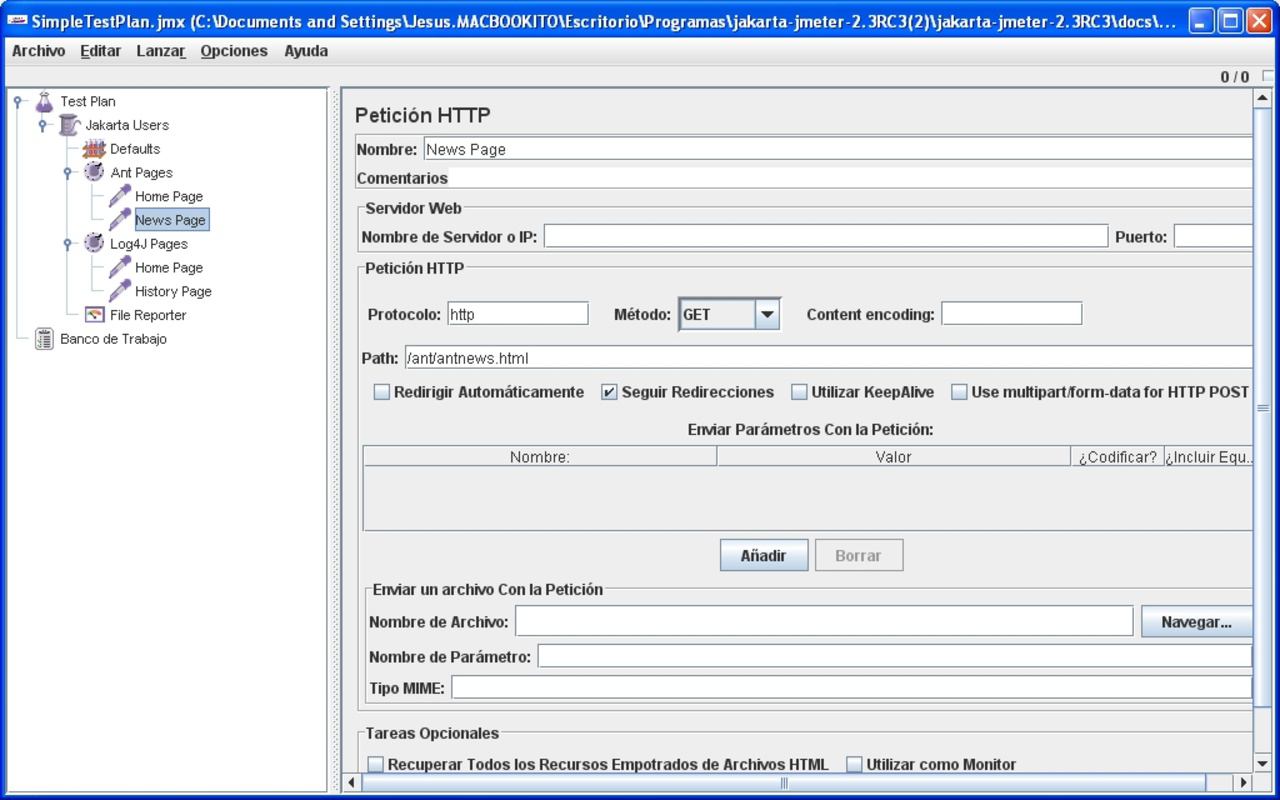Click the Añadir button
1280x800 pixels.
[764, 556]
